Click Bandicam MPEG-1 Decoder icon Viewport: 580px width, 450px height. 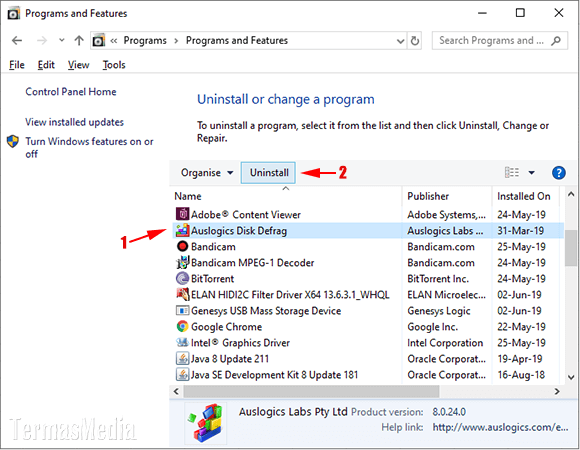(182, 262)
